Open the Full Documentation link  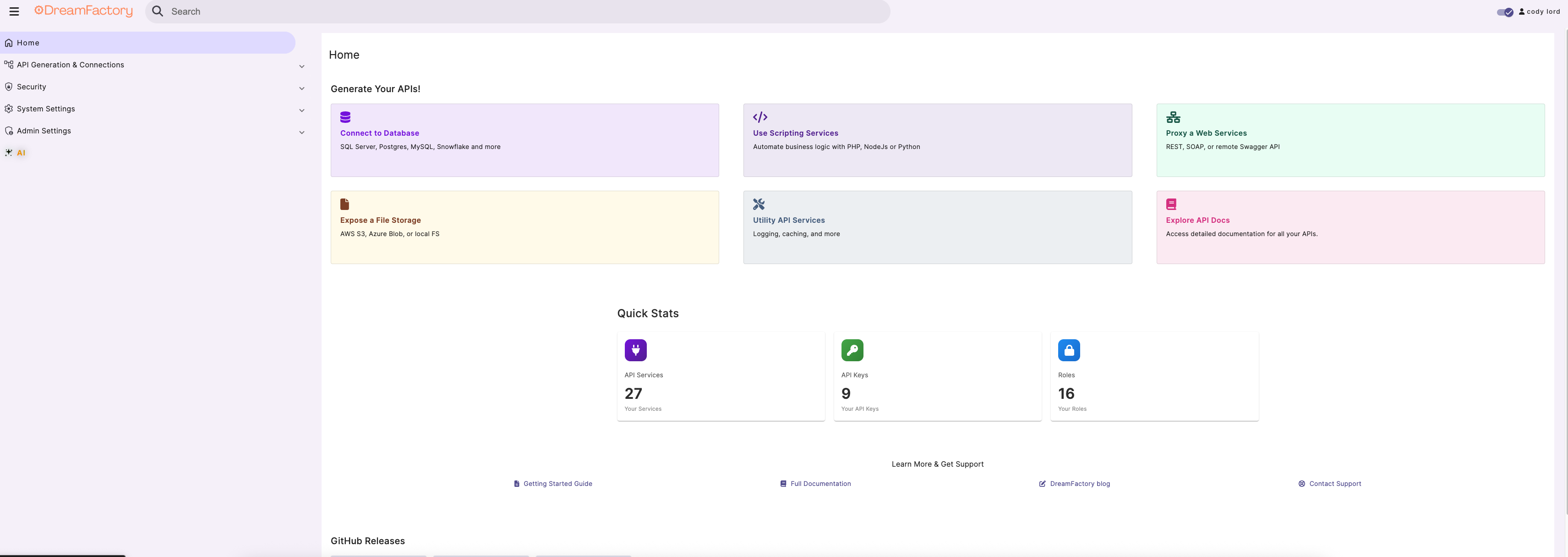pos(820,484)
